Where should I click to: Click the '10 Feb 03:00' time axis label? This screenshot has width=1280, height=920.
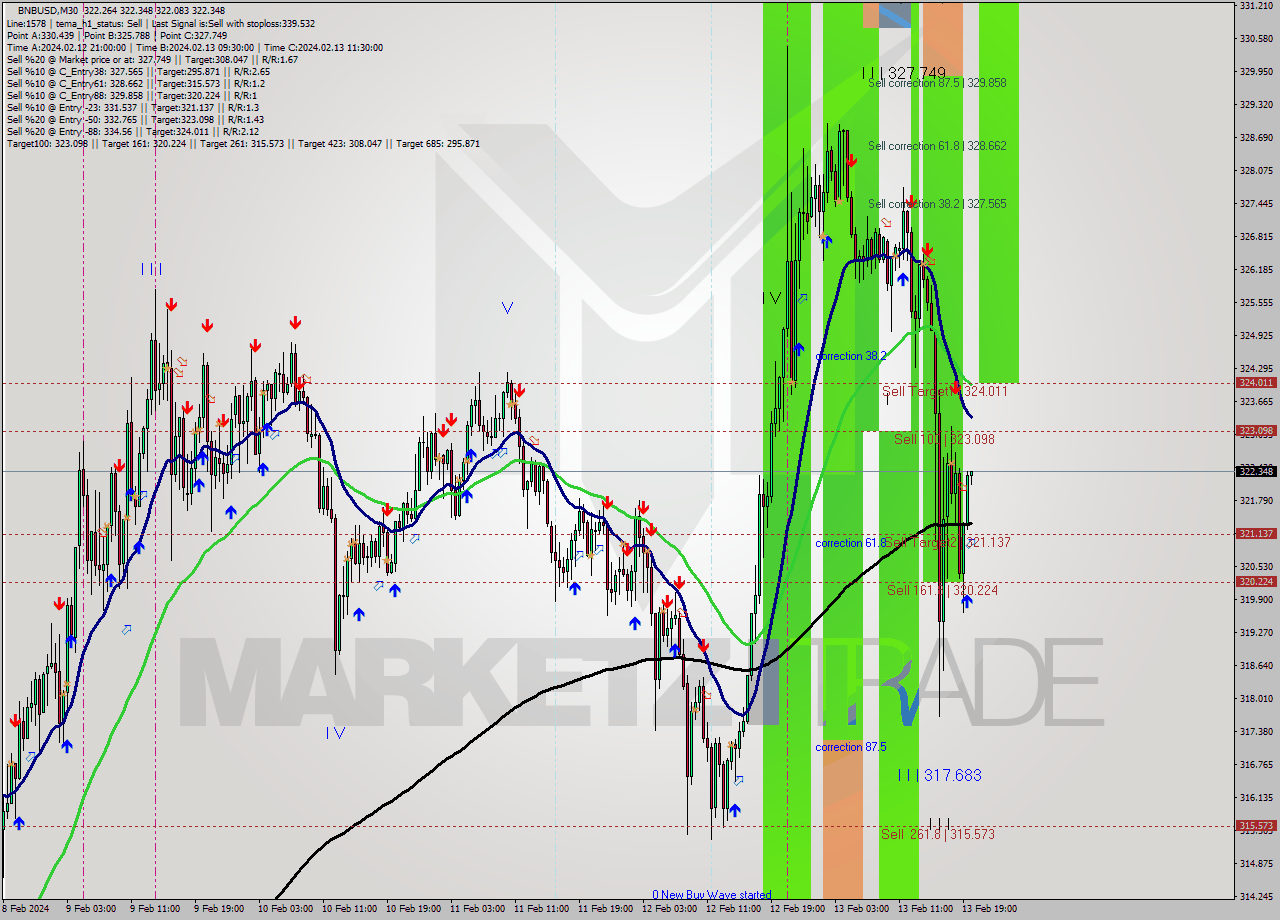click(285, 909)
